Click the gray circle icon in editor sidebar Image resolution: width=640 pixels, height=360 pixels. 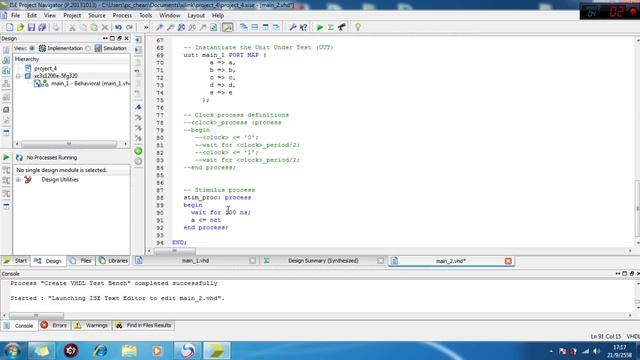(138, 161)
